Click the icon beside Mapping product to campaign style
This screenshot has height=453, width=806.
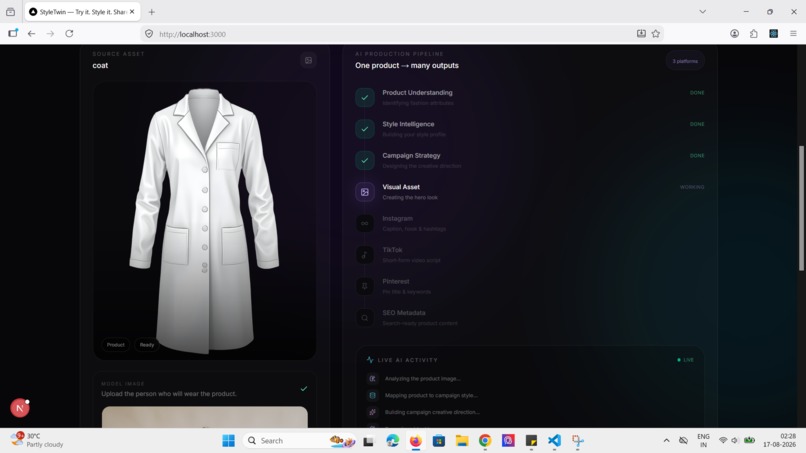click(x=372, y=395)
